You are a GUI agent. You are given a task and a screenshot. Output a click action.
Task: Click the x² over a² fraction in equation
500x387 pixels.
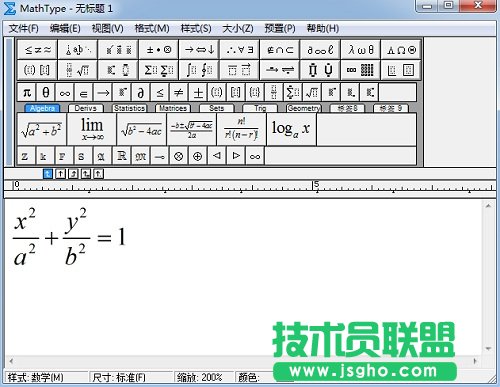pyautogui.click(x=25, y=237)
